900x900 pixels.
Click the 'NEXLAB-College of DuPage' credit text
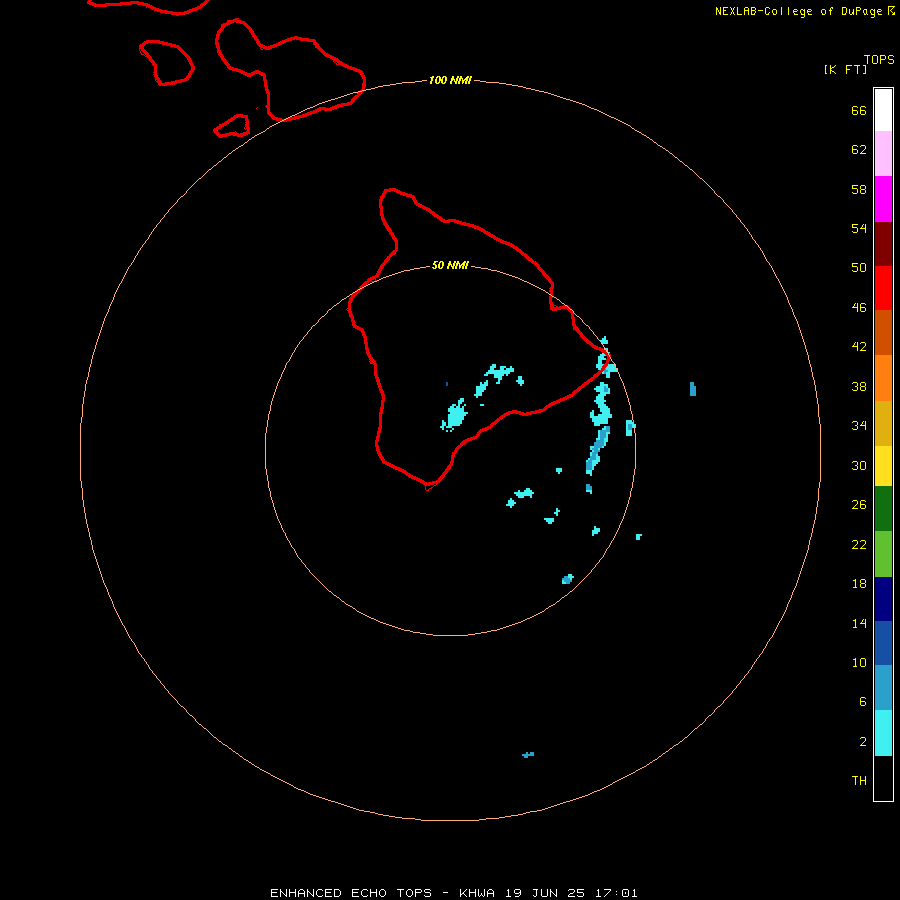click(x=798, y=11)
